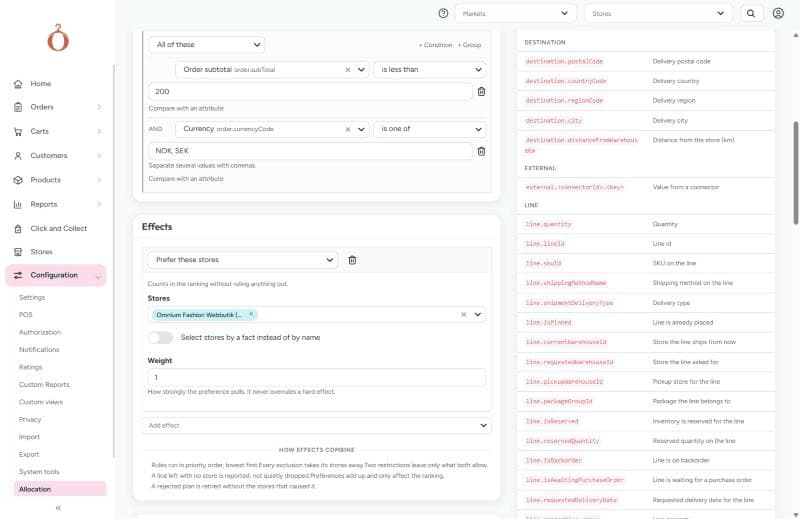Viewport: 800px width, 519px height.
Task: Expand the Stores selection dropdown arrow
Action: 478,314
